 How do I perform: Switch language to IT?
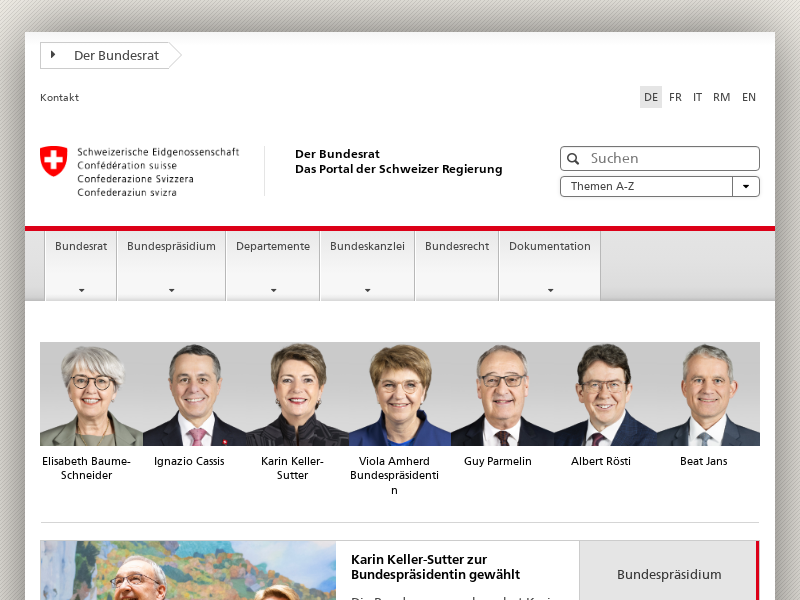(697, 97)
